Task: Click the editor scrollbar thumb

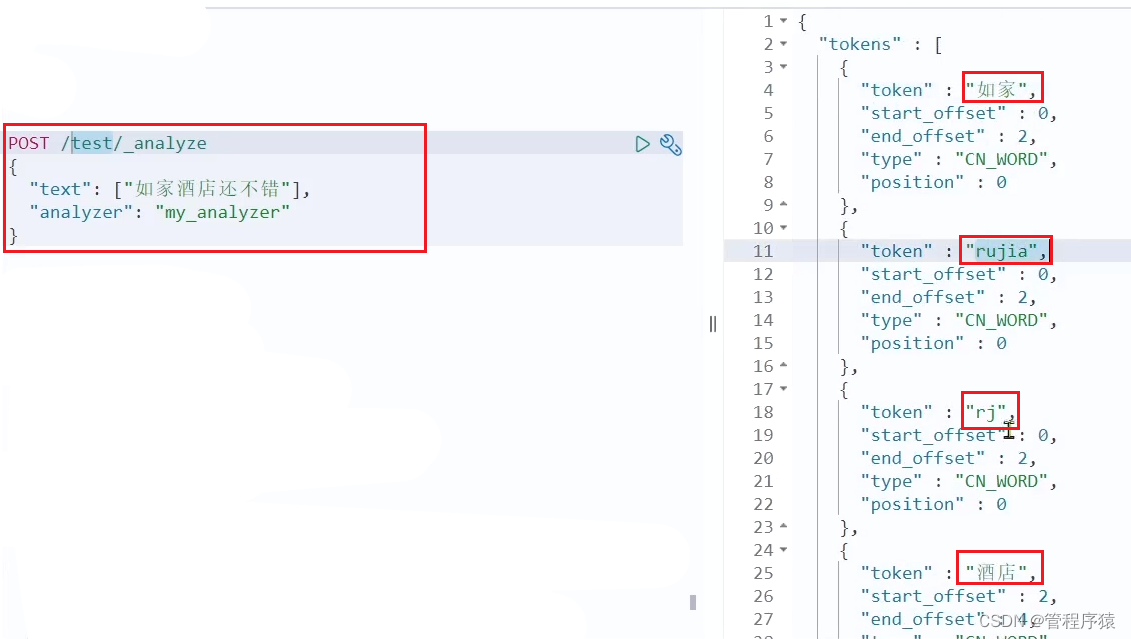Action: [692, 602]
